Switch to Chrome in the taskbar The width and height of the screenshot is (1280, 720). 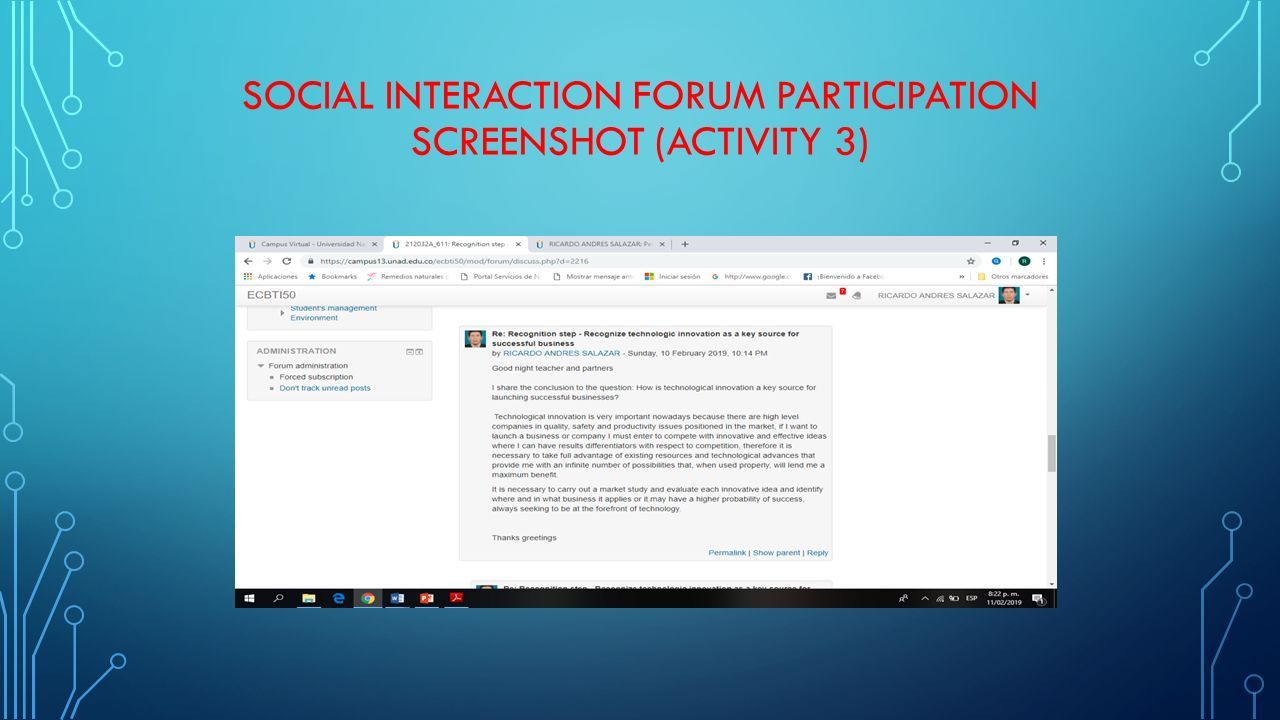click(368, 599)
